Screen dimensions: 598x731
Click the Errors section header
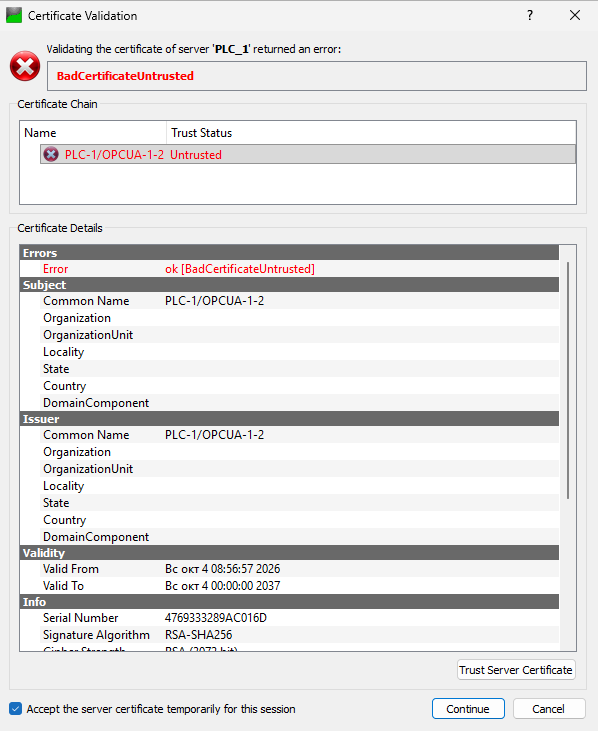(x=289, y=253)
